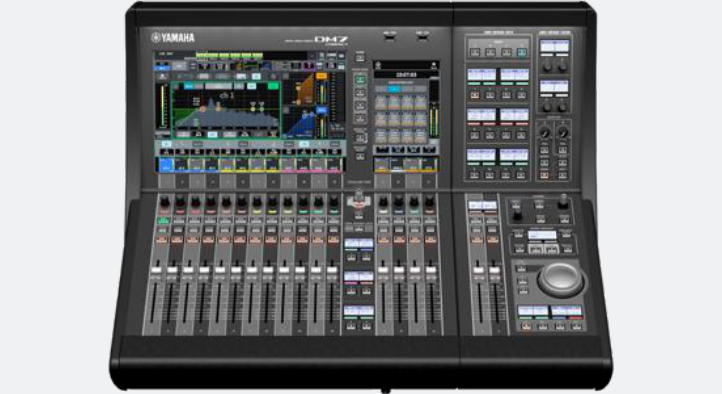Tap the bottom display in the center key column
The height and width of the screenshot is (394, 722).
[359, 311]
